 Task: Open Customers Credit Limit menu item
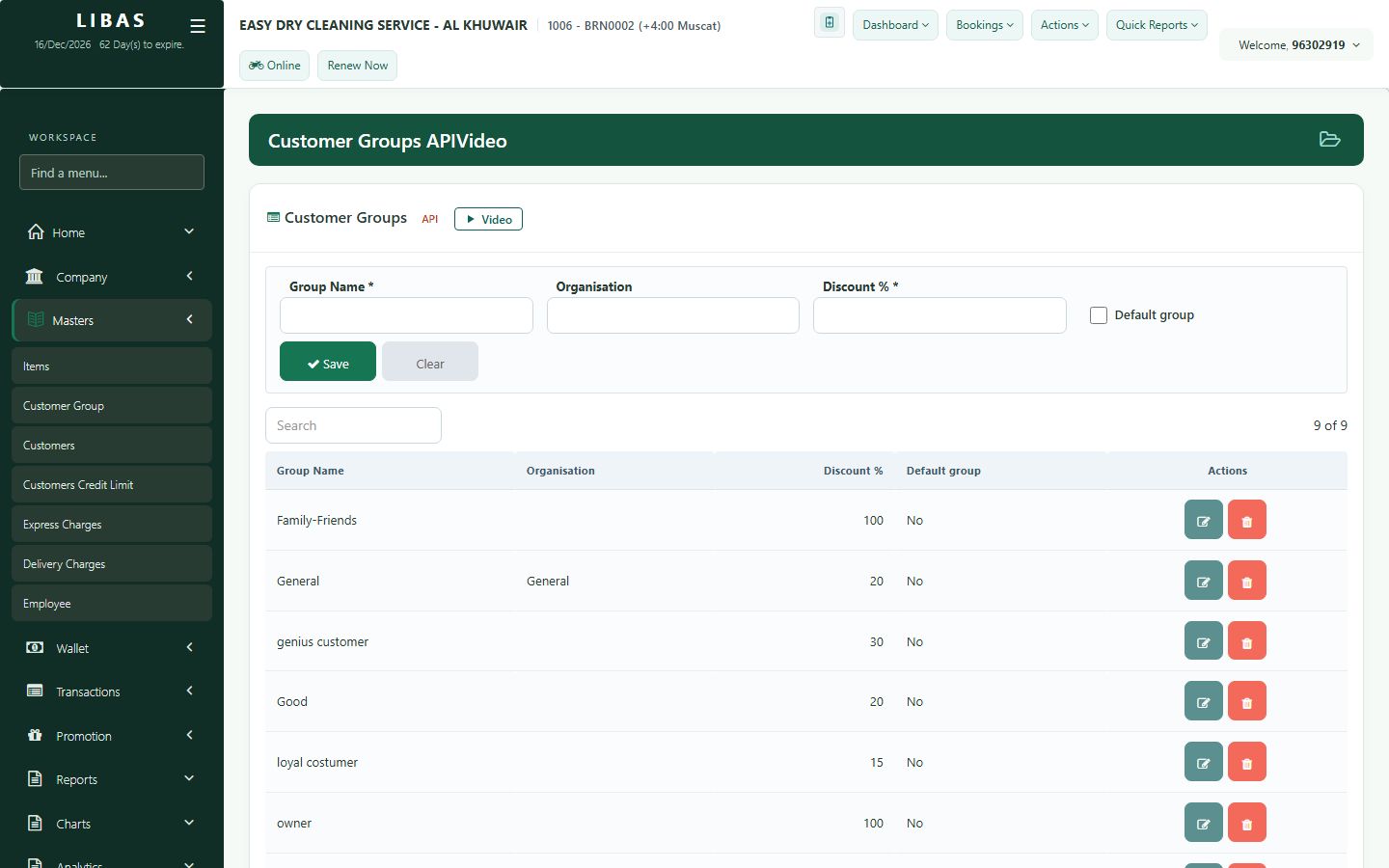(112, 484)
